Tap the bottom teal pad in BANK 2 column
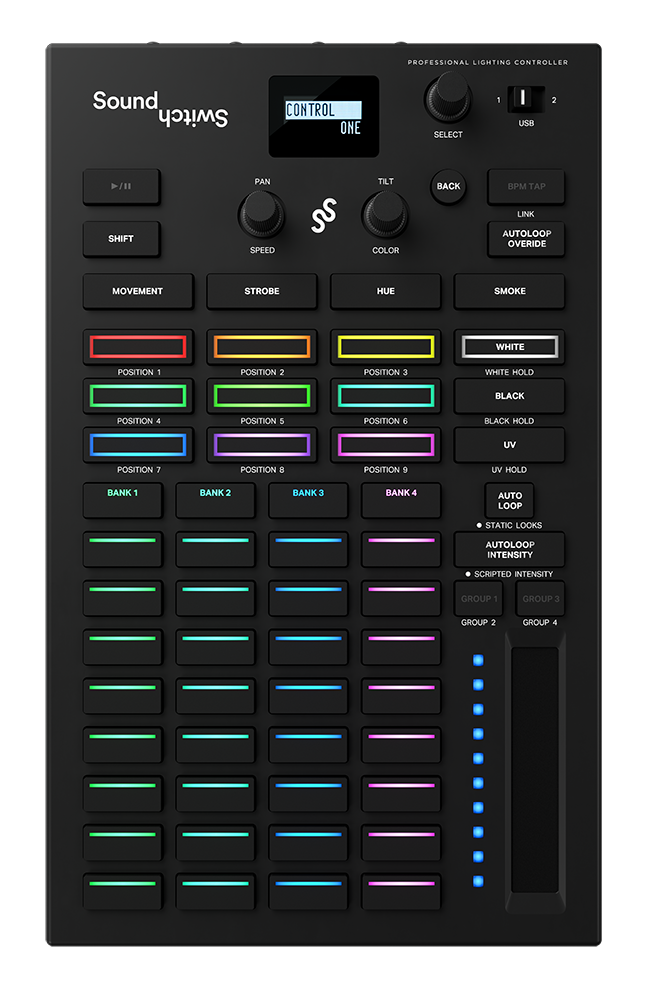 click(215, 893)
